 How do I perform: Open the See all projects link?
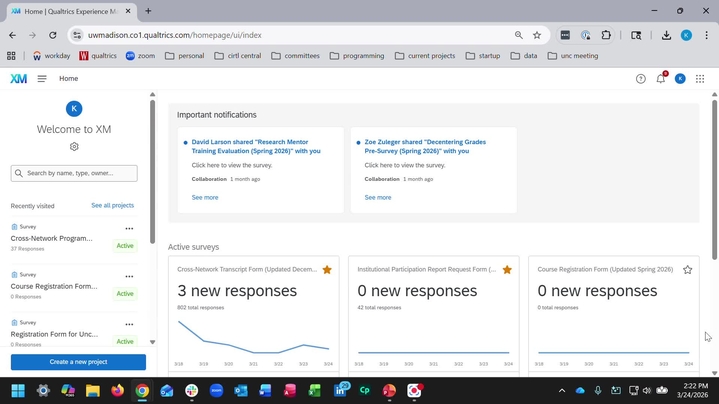tap(112, 205)
